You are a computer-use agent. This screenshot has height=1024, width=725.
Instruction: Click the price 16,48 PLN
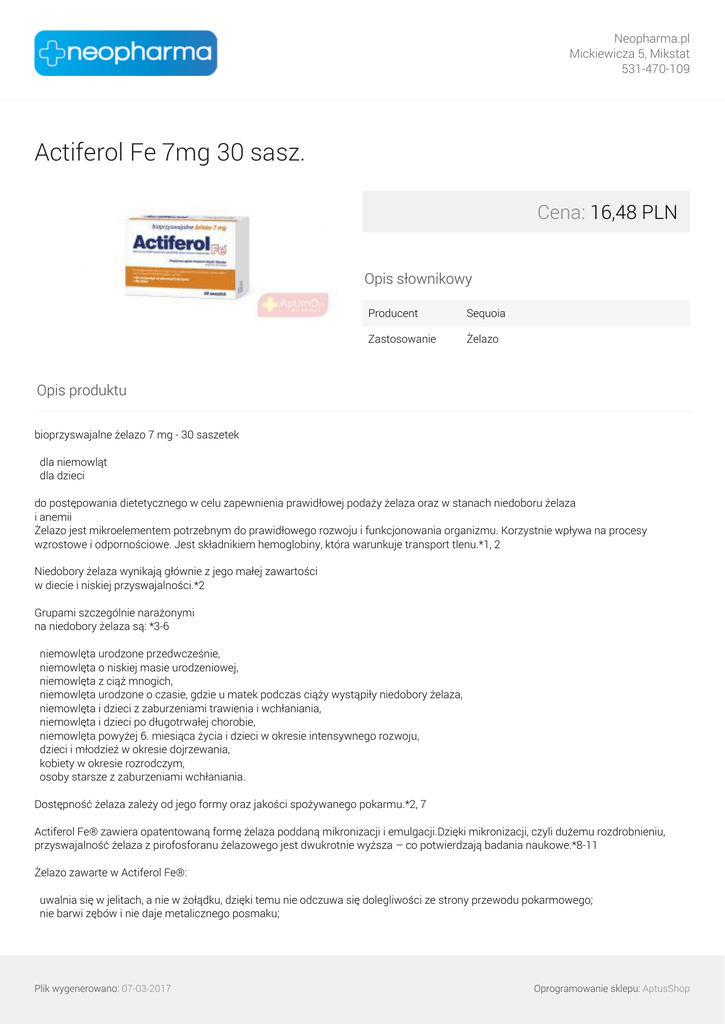point(633,212)
